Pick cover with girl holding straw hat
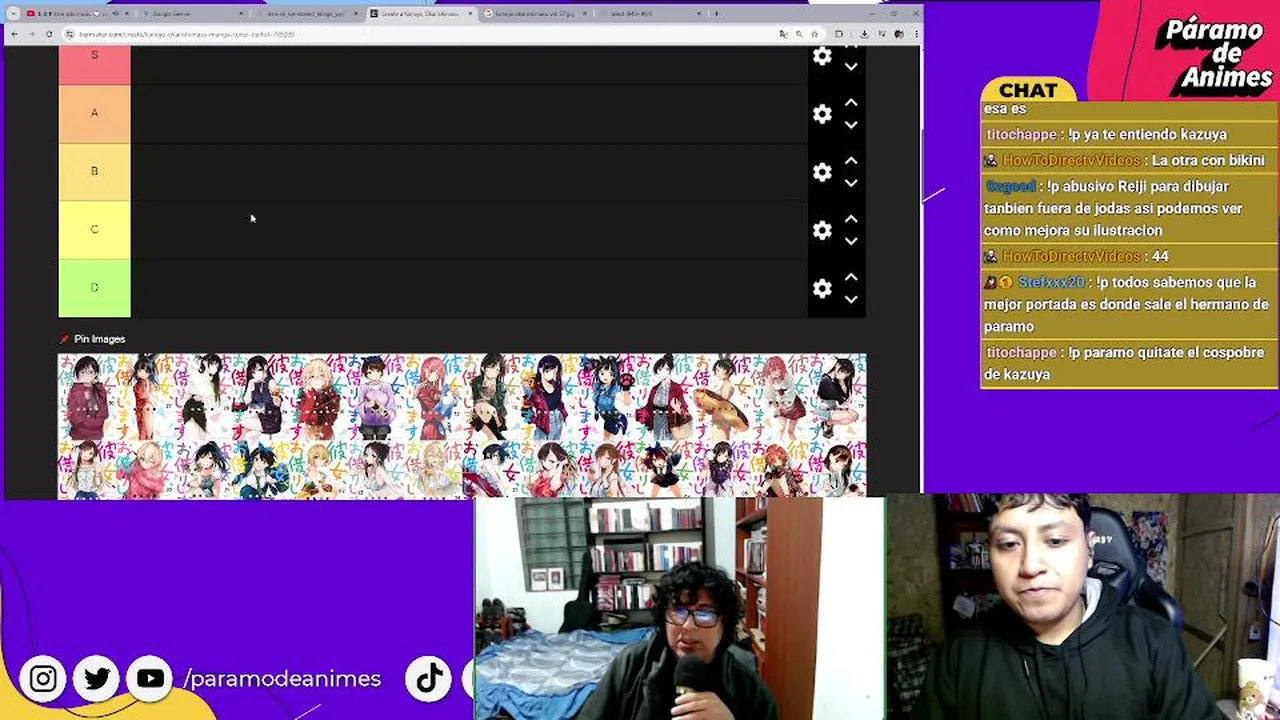 click(x=722, y=397)
